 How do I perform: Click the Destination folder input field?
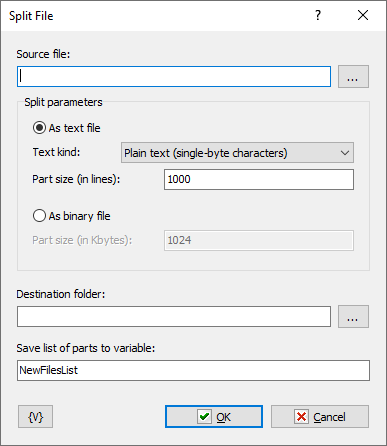coord(174,317)
